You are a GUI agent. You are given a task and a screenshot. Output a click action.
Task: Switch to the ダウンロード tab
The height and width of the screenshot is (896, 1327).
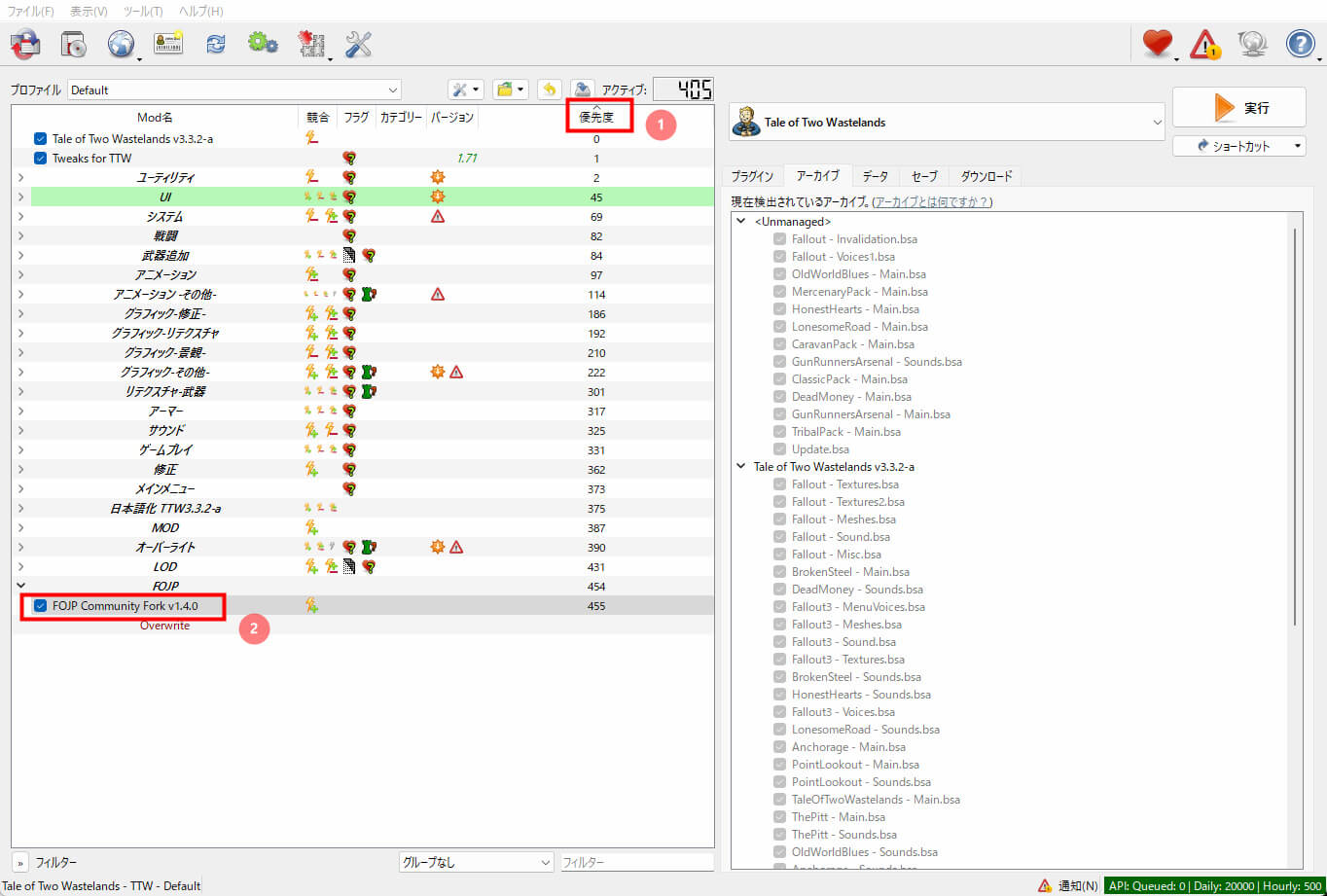[x=986, y=176]
